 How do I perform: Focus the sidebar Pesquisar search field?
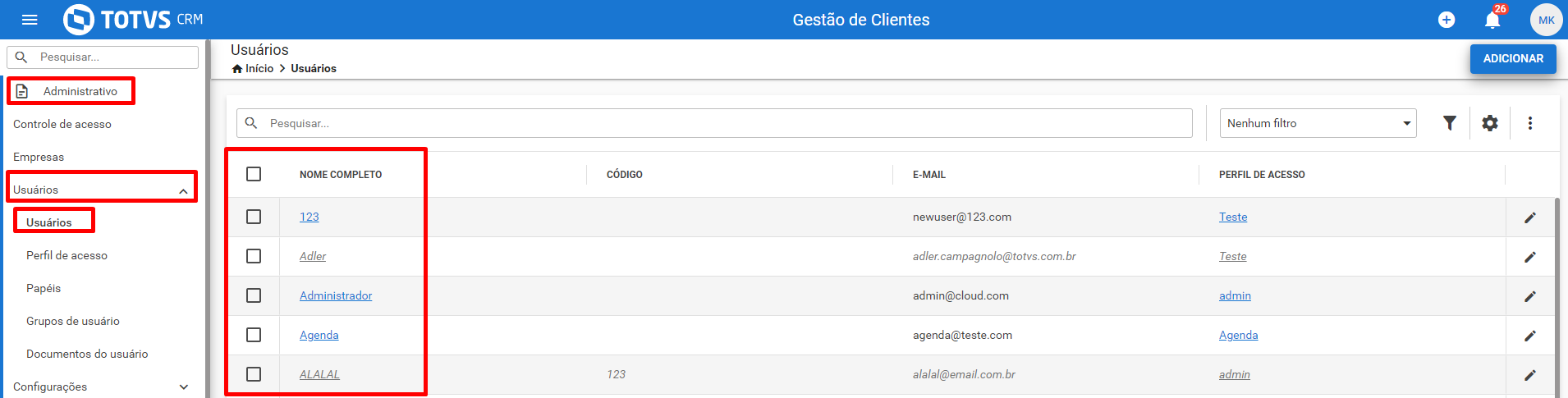[103, 57]
